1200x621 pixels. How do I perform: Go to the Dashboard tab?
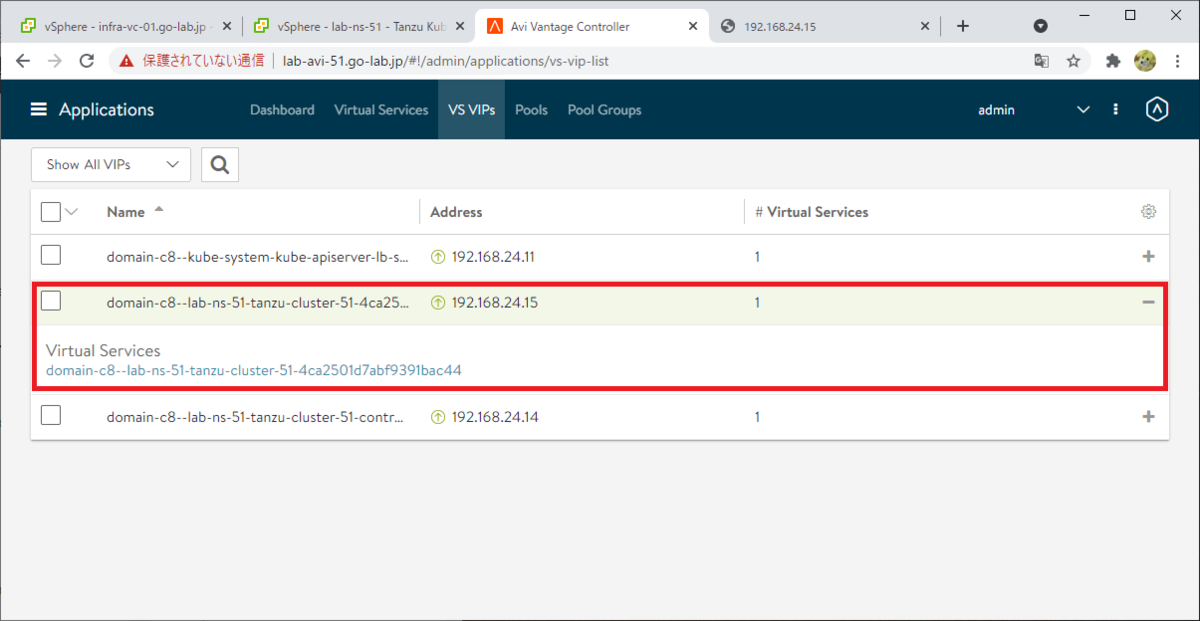282,110
